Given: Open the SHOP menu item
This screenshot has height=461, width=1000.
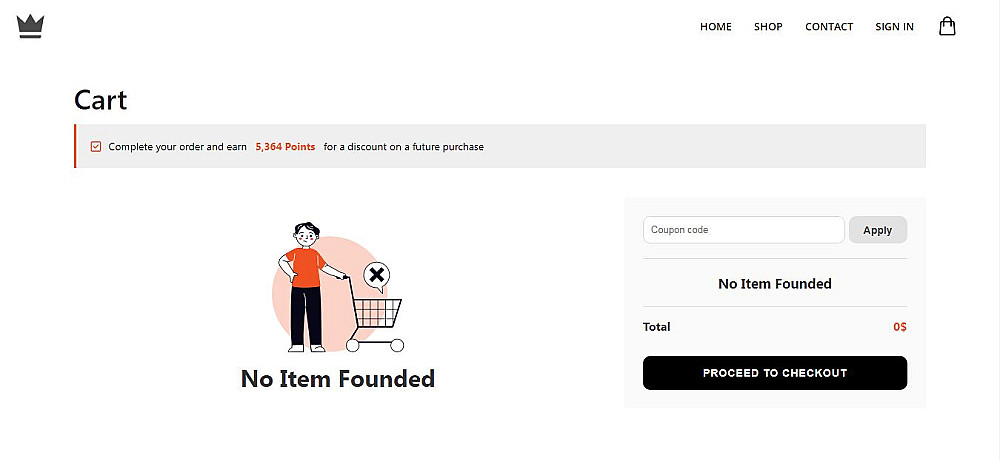Looking at the screenshot, I should 768,27.
